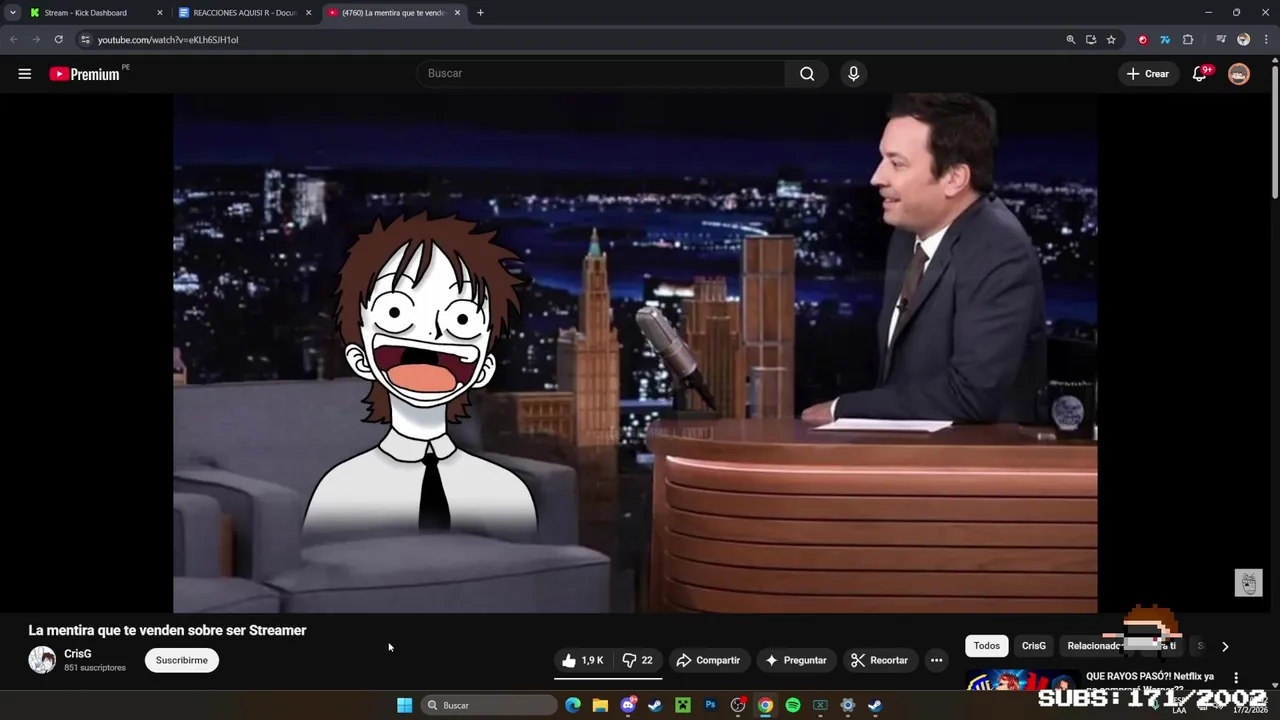Dislike the video with thumbs down
The width and height of the screenshot is (1280, 720).
point(638,660)
